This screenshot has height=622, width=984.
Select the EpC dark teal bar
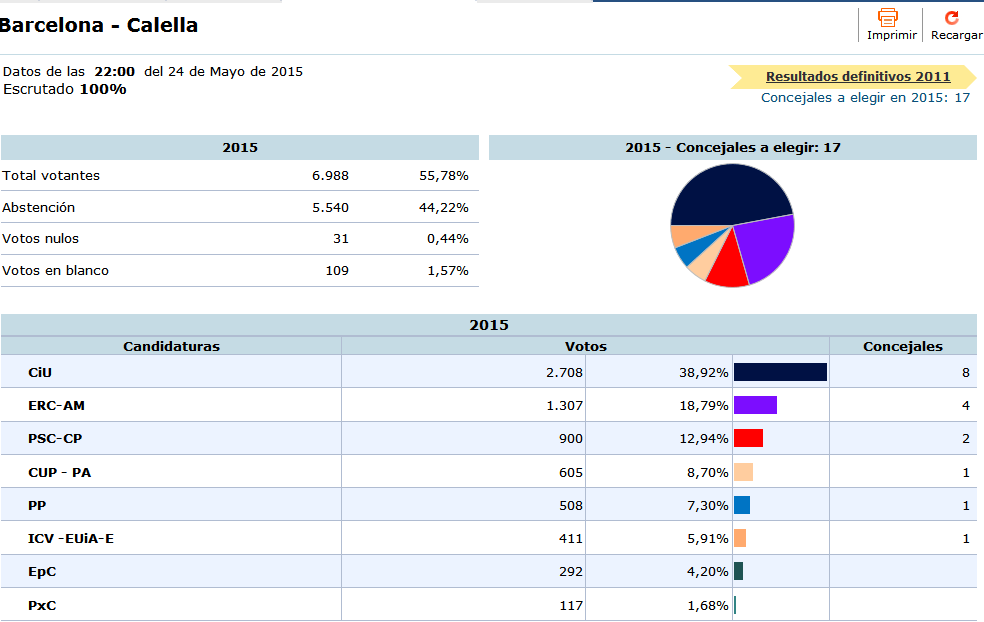coord(738,571)
